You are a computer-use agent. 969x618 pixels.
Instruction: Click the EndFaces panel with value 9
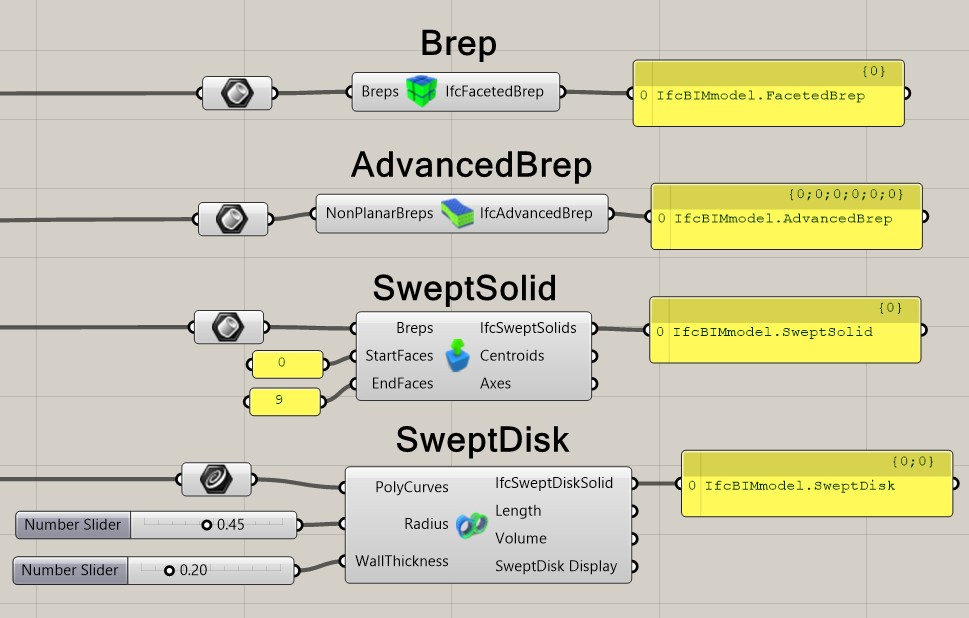coord(285,401)
